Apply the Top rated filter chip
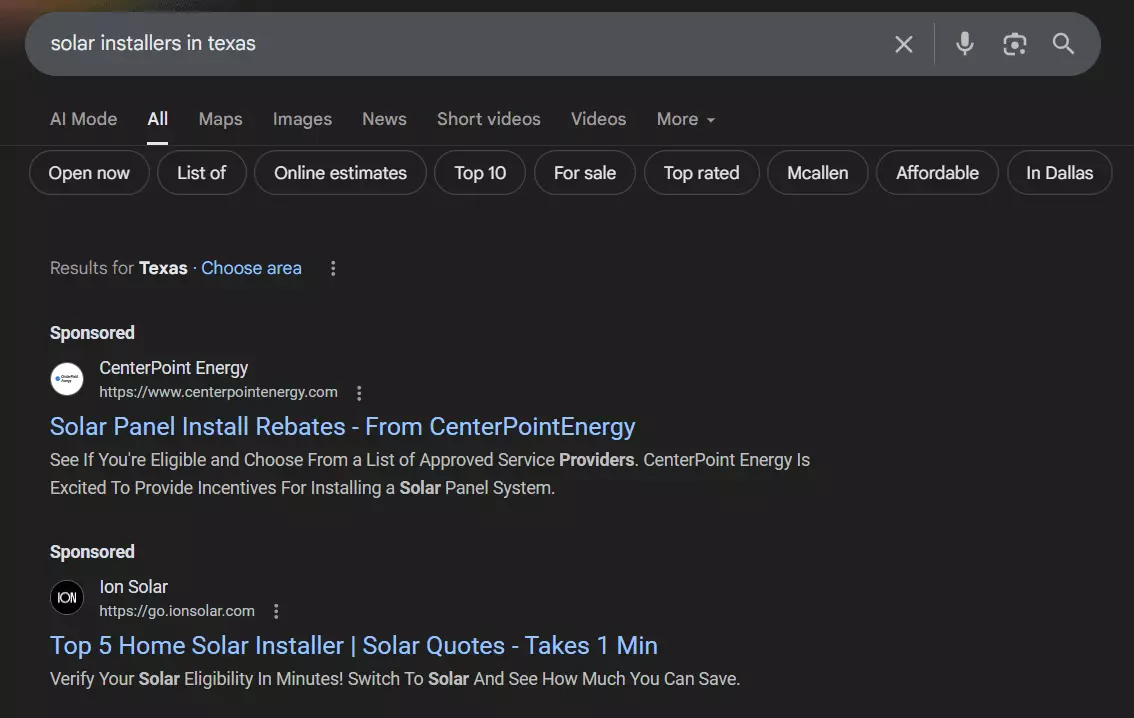 702,173
